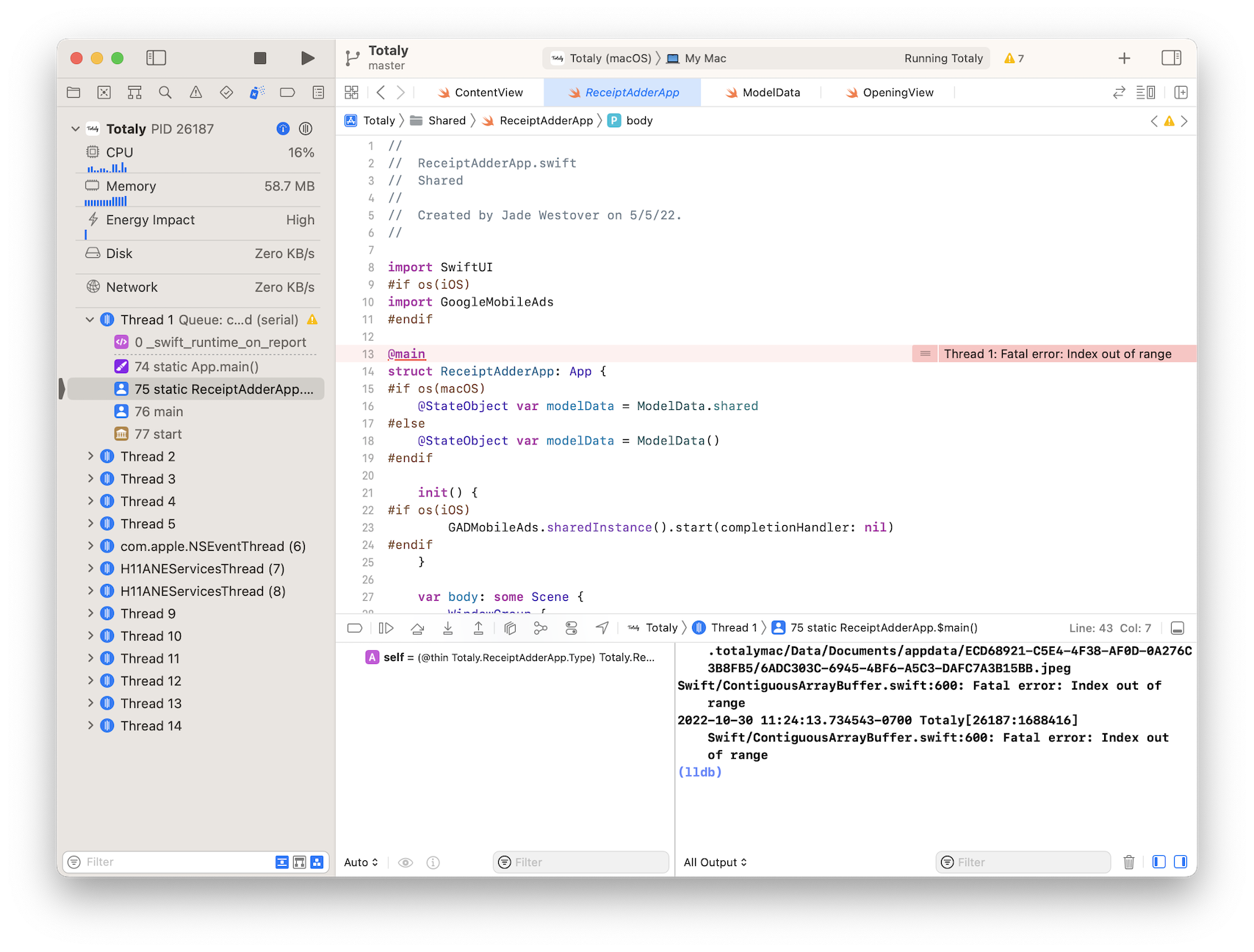Switch to the ReceiptAdderApp tab

click(x=622, y=93)
